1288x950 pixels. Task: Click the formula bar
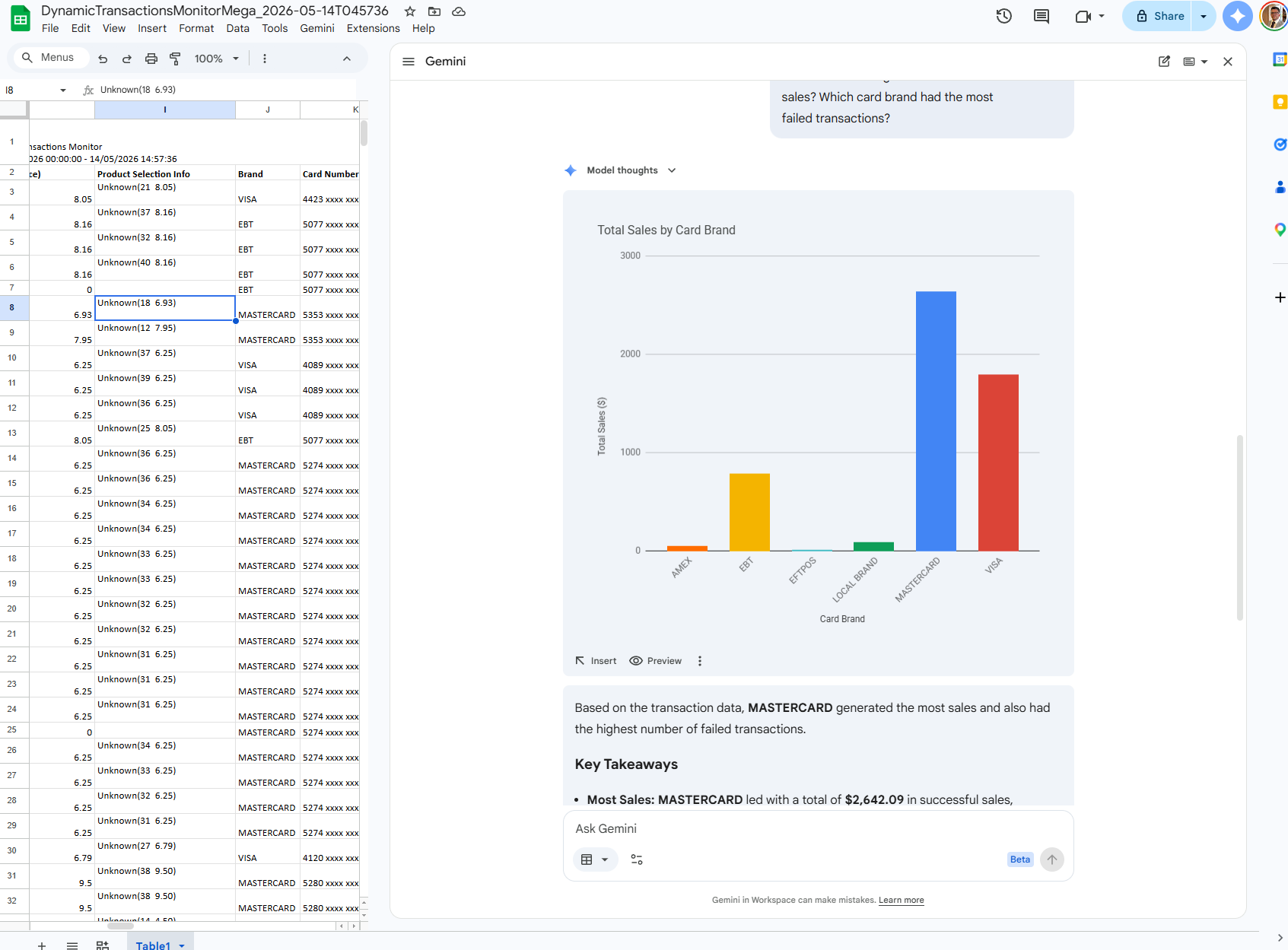pos(228,90)
